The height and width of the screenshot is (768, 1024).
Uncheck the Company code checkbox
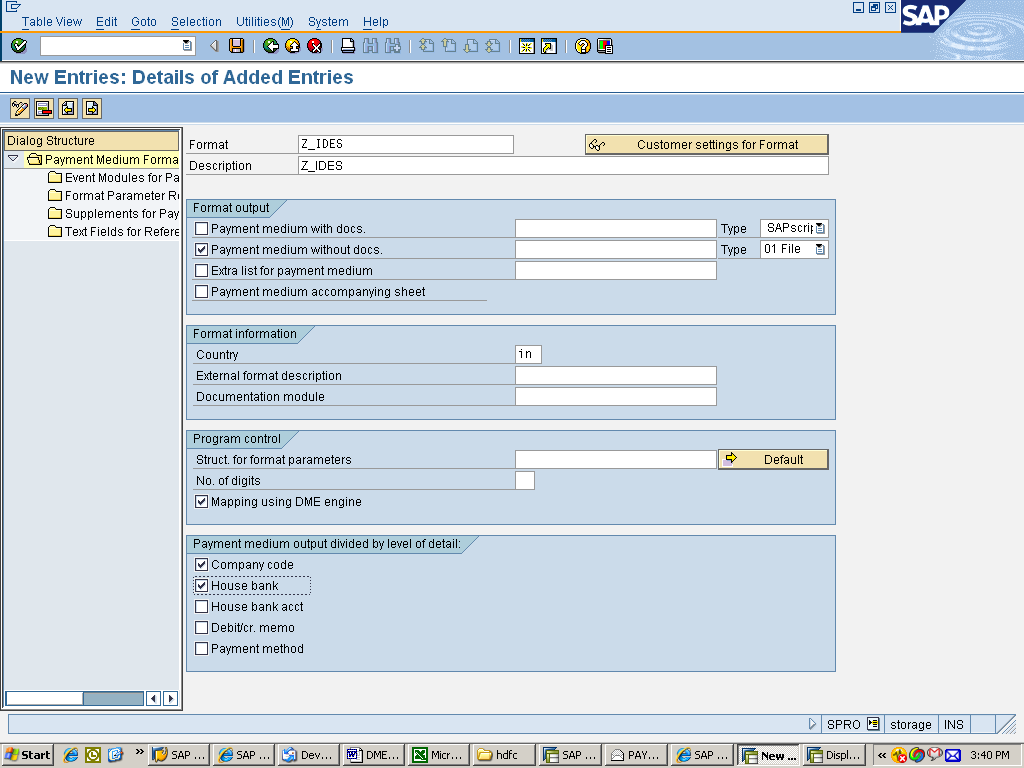tap(202, 564)
